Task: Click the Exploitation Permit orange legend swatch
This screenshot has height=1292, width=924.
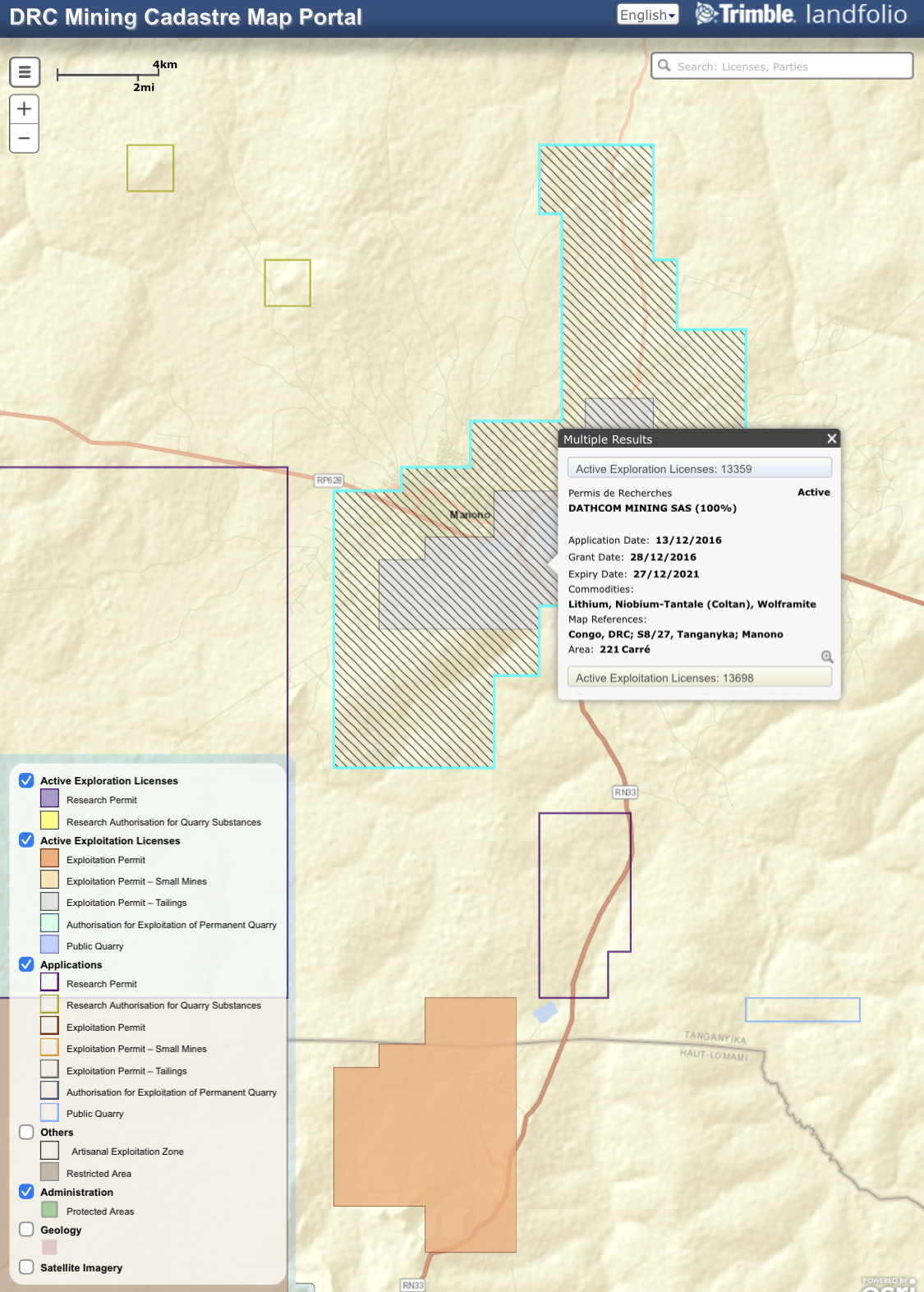Action: (x=50, y=859)
